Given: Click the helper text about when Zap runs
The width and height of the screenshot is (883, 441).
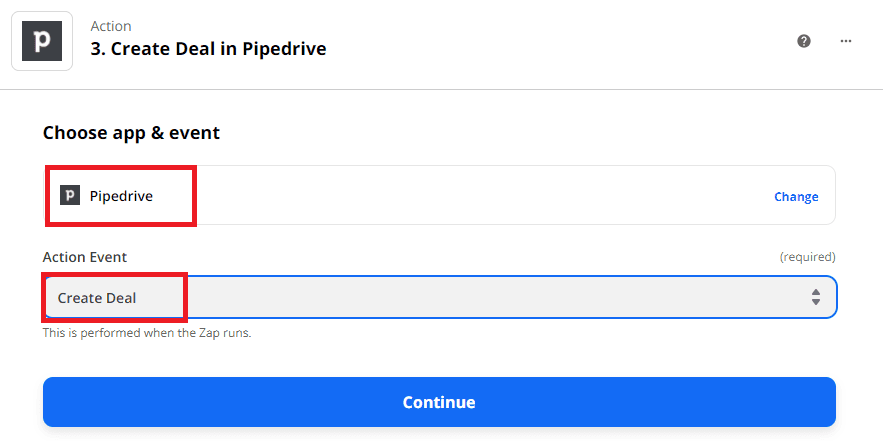Looking at the screenshot, I should (146, 333).
